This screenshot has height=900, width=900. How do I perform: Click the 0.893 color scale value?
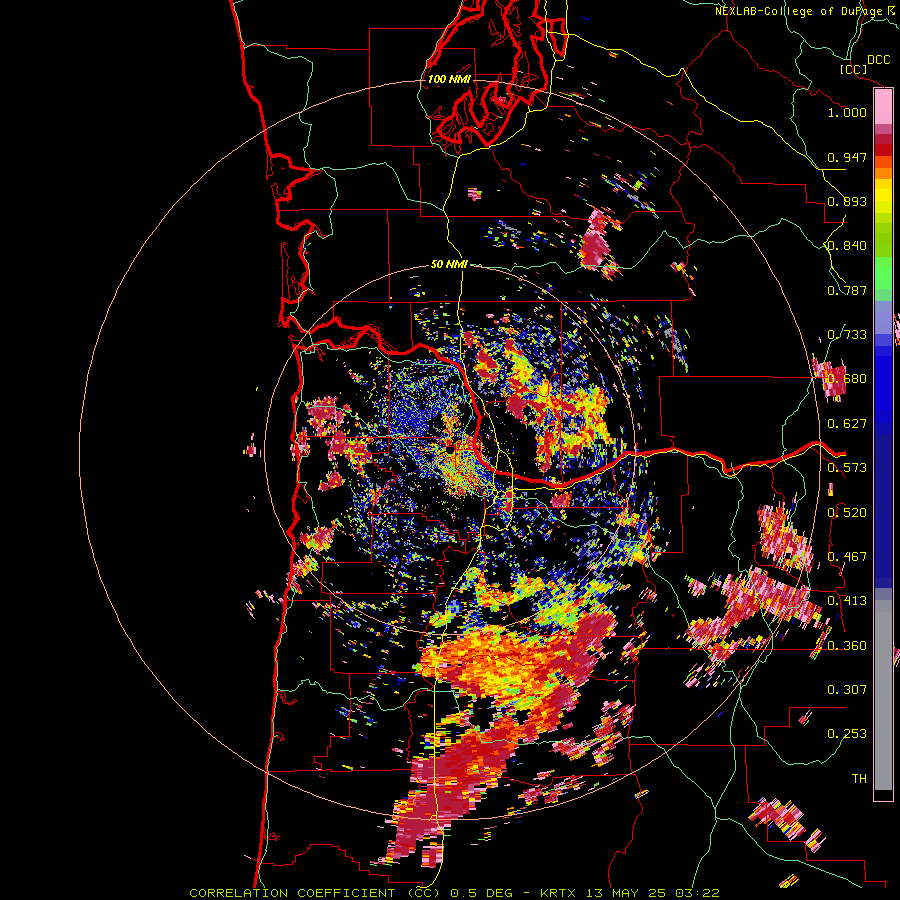click(x=847, y=201)
